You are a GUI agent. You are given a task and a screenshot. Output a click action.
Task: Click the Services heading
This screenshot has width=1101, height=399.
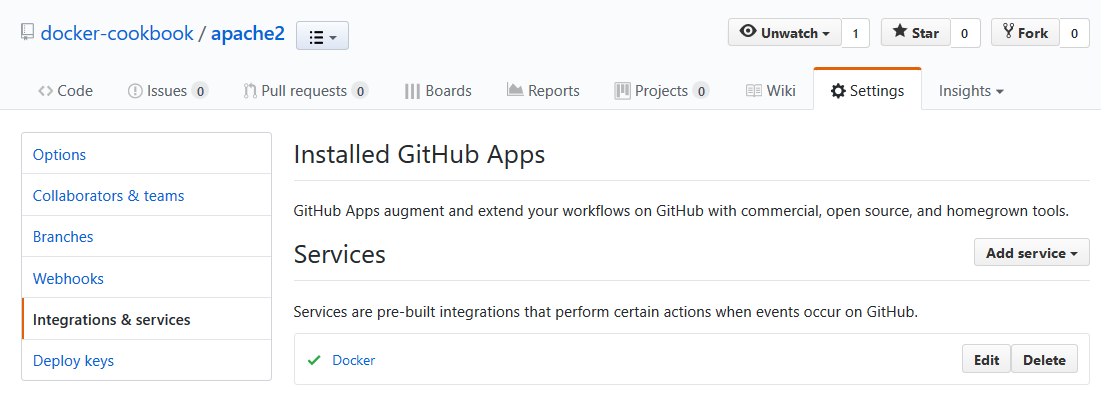pos(340,254)
